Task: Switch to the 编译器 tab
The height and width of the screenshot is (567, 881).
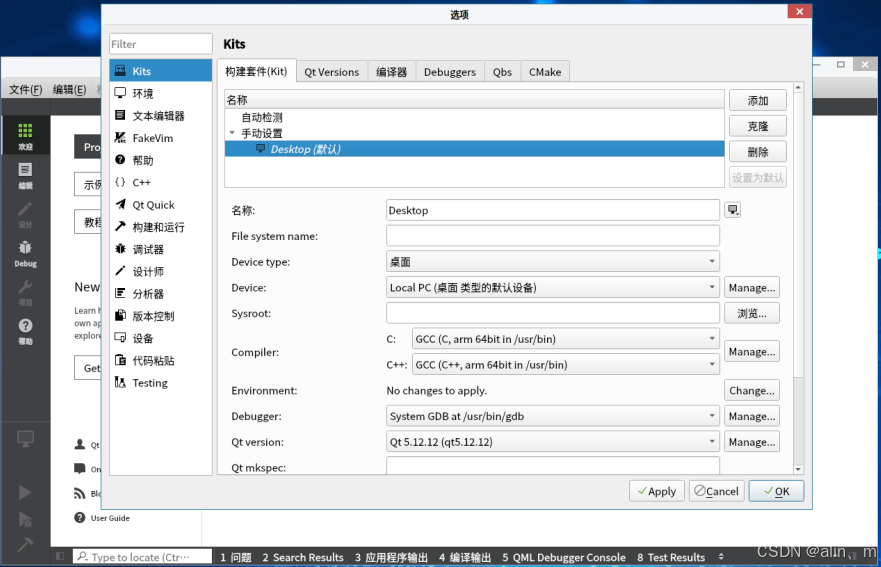Action: 391,72
